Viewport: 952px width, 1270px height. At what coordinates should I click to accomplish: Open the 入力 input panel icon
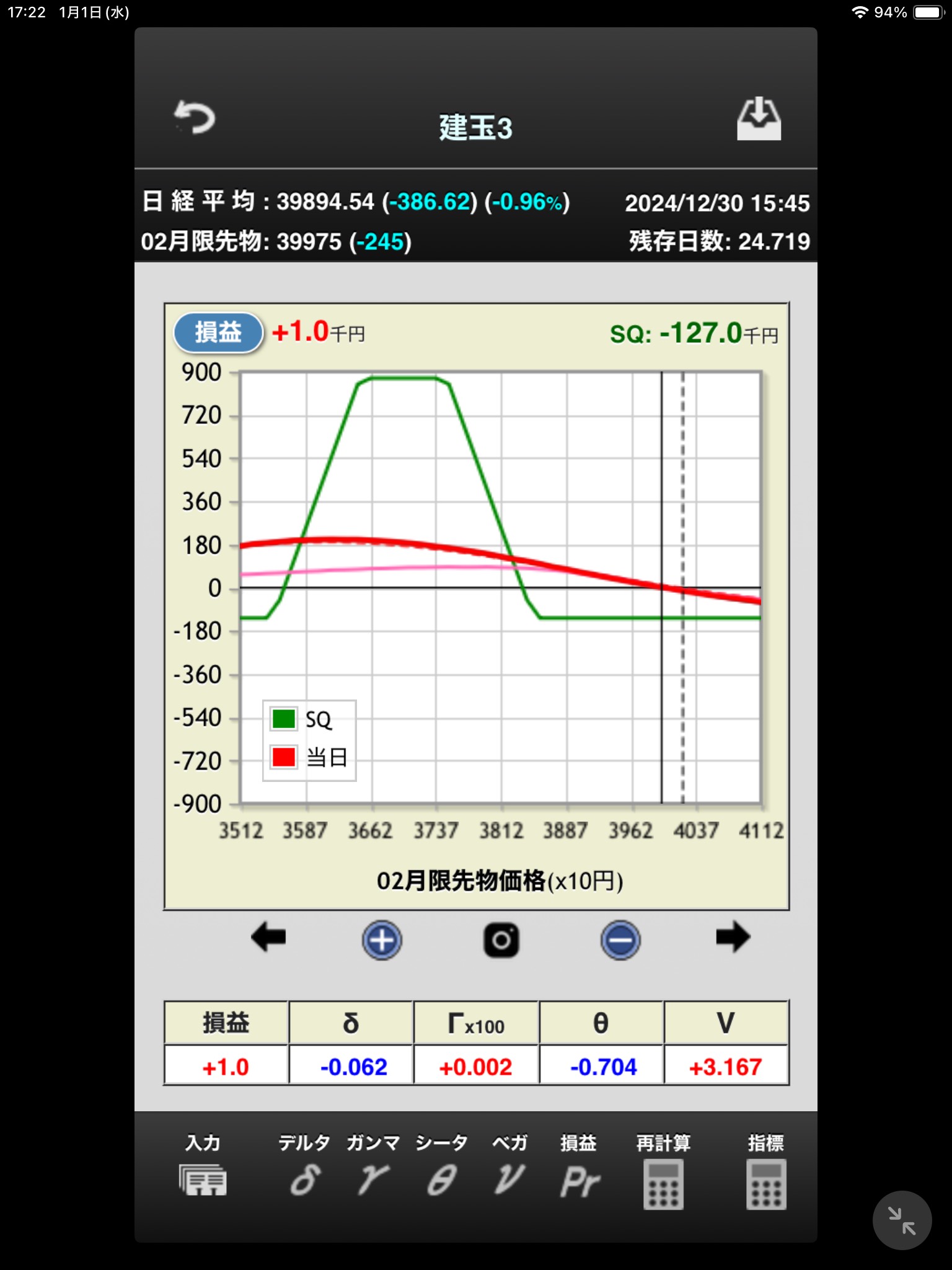click(203, 1170)
